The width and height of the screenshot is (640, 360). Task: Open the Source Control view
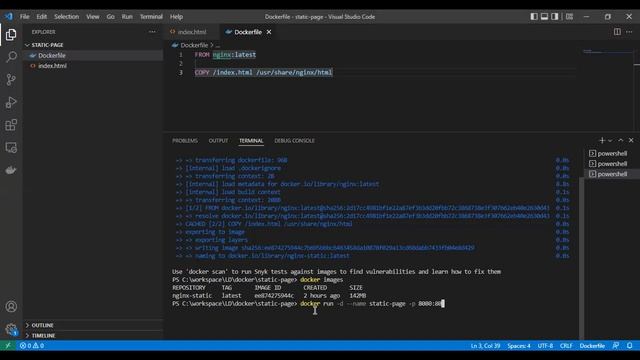coord(11,80)
